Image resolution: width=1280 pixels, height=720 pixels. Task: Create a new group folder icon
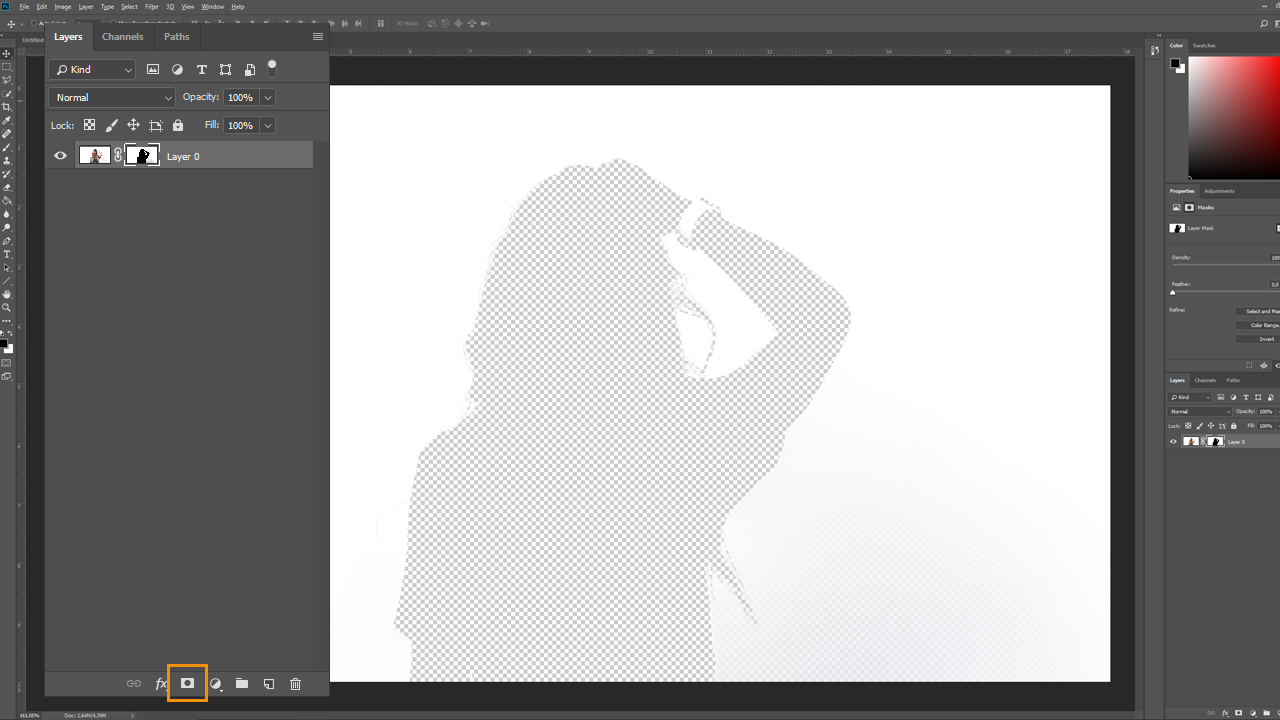(x=242, y=684)
